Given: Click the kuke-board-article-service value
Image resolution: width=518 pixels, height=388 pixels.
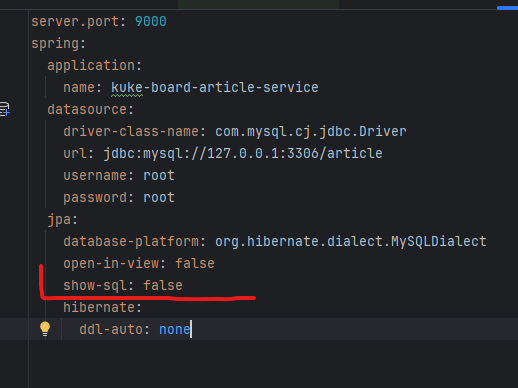Looking at the screenshot, I should tap(215, 87).
